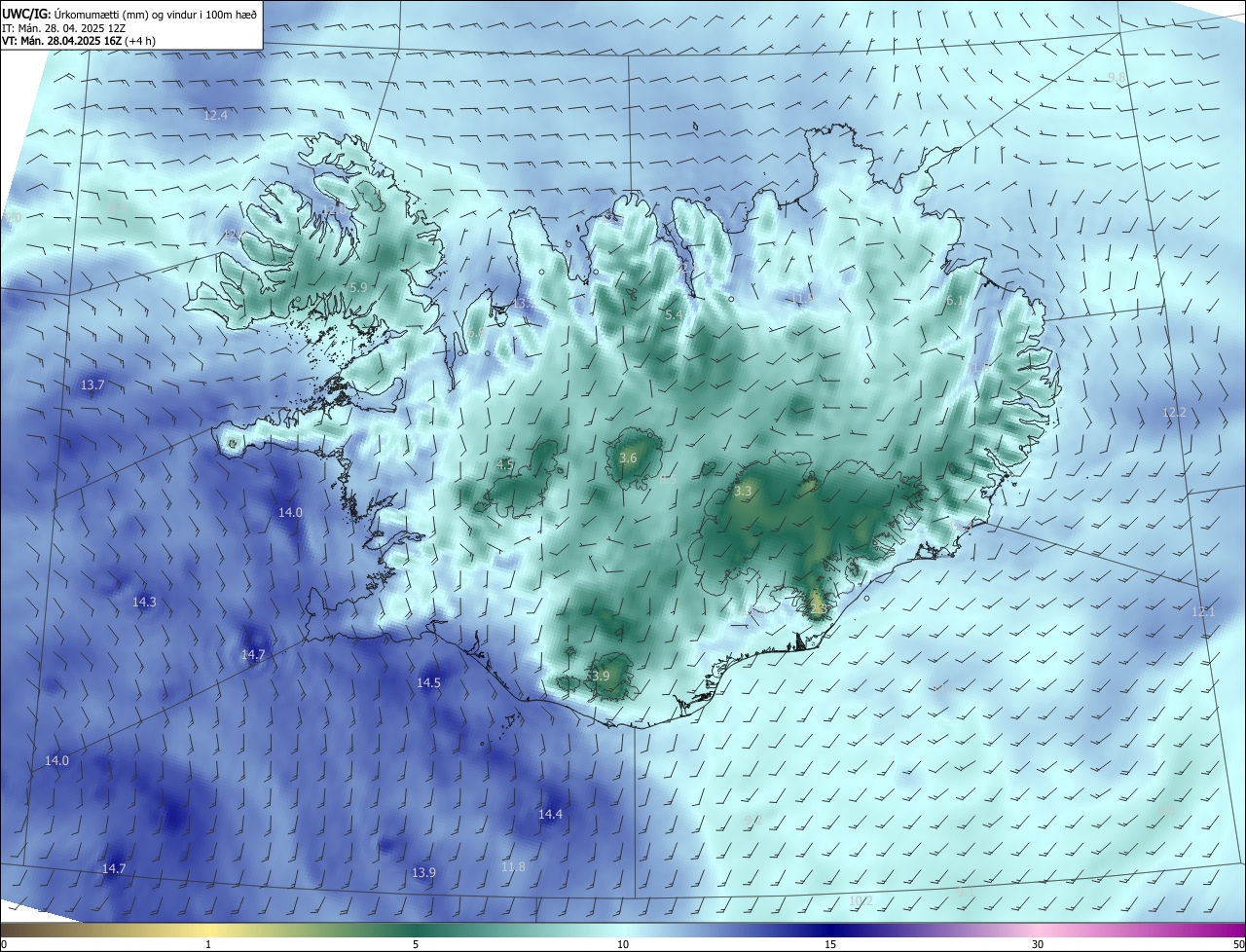The image size is (1246, 952).
Task: Click the 3.3 value on Vatnajökull glacier
Action: [743, 492]
